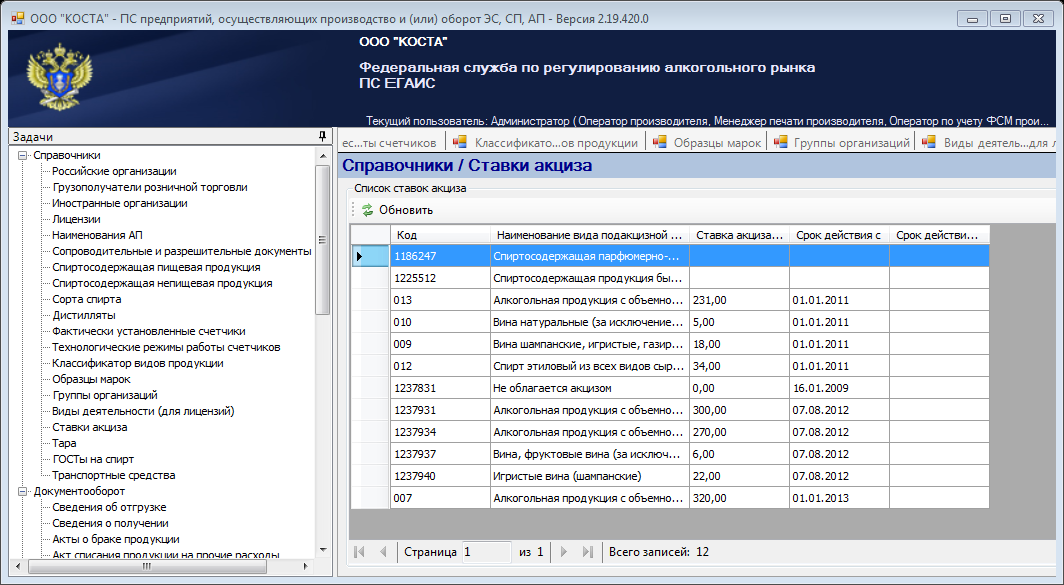Sort by Ставка акциза column header
The width and height of the screenshot is (1064, 585).
point(739,235)
